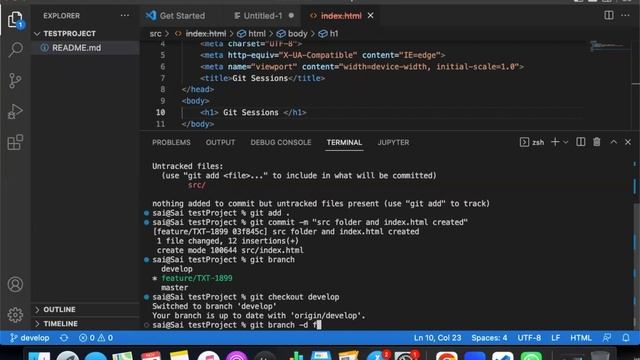Viewport: 640px width, 360px height.
Task: Open the Extensions view icon
Action: pos(15,142)
